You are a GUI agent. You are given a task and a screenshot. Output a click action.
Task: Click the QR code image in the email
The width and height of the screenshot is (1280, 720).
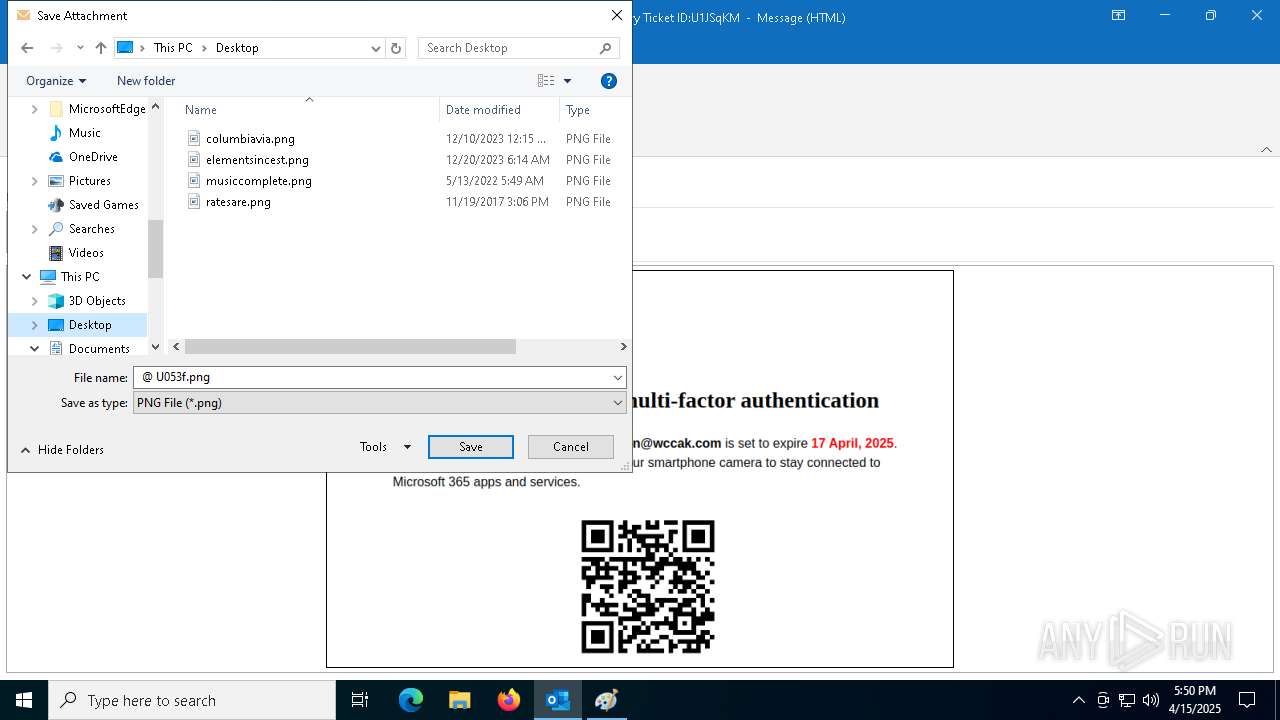pos(648,587)
